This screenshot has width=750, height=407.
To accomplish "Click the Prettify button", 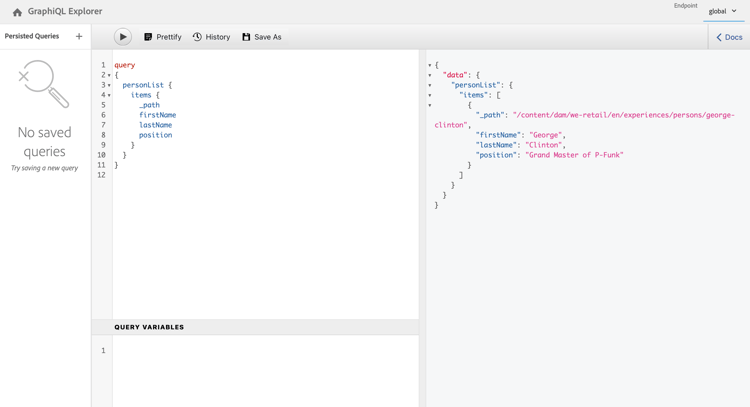I will [x=162, y=37].
